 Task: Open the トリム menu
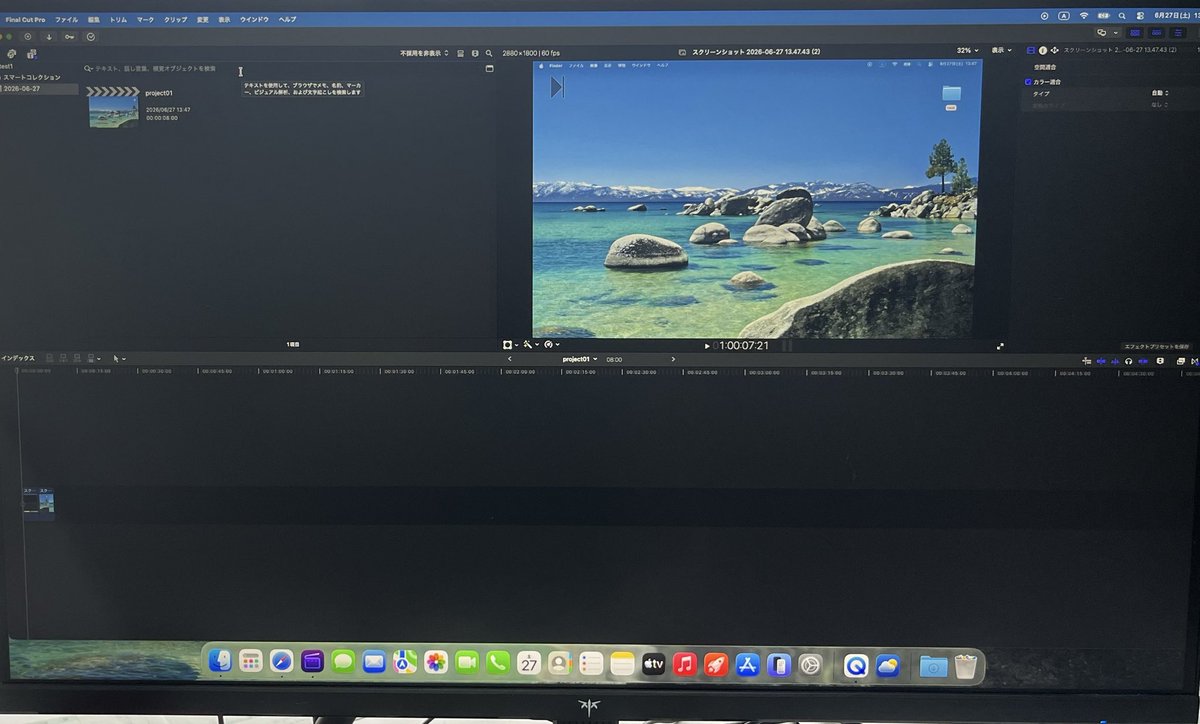[118, 19]
